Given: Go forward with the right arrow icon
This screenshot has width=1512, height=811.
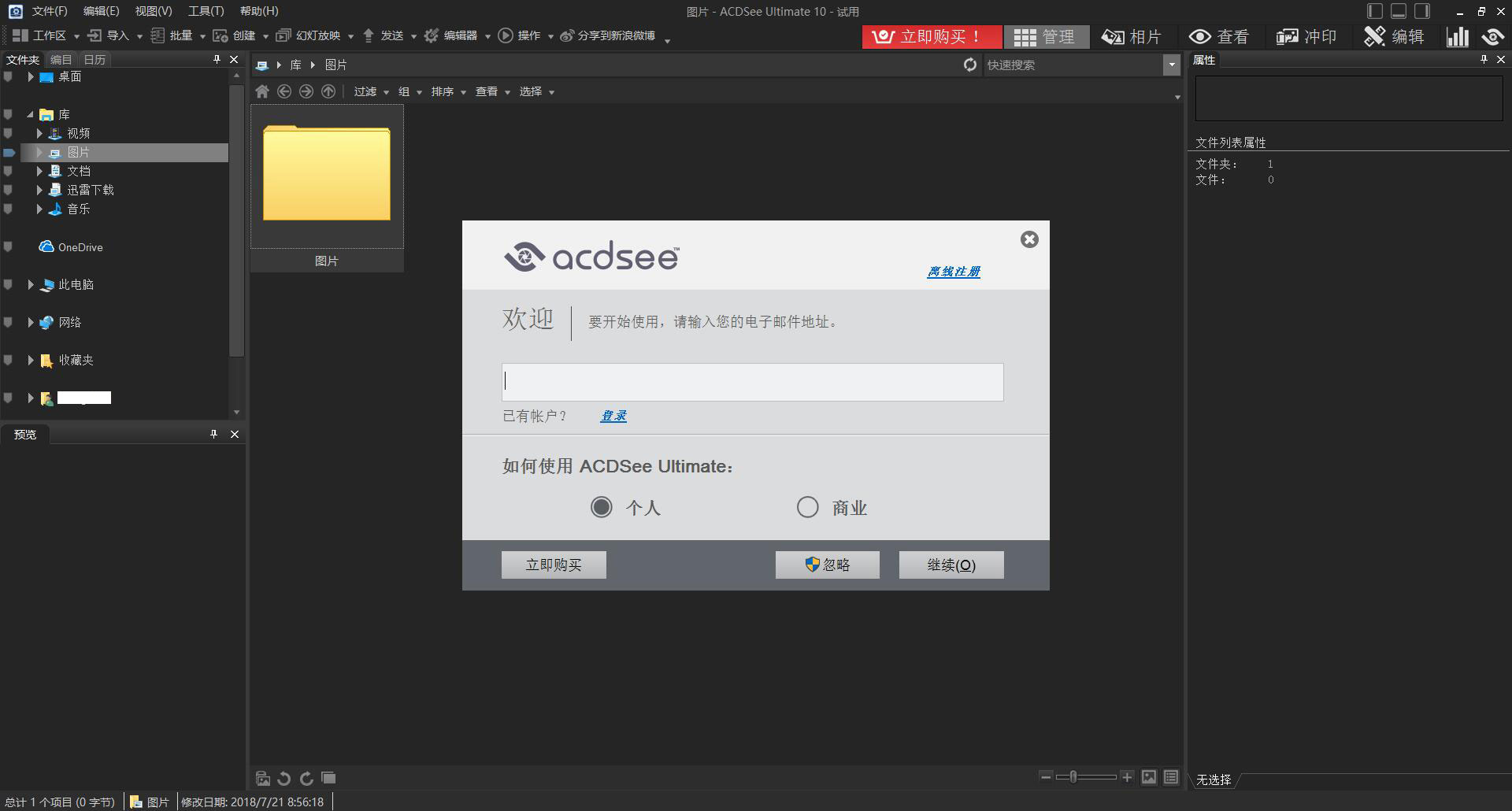Looking at the screenshot, I should click(x=306, y=91).
